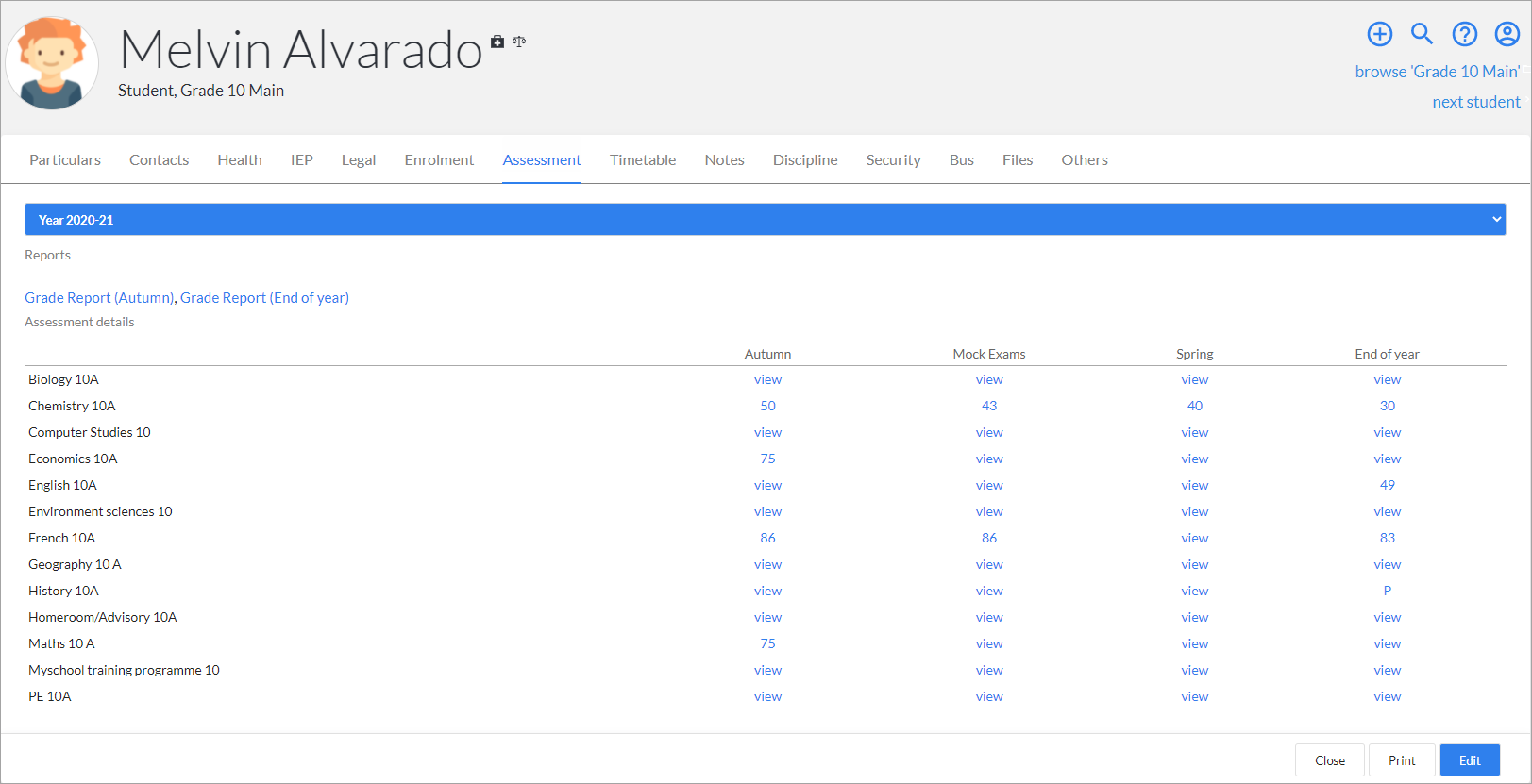
Task: Open French 10A Mock Exams score 86
Action: coord(989,538)
